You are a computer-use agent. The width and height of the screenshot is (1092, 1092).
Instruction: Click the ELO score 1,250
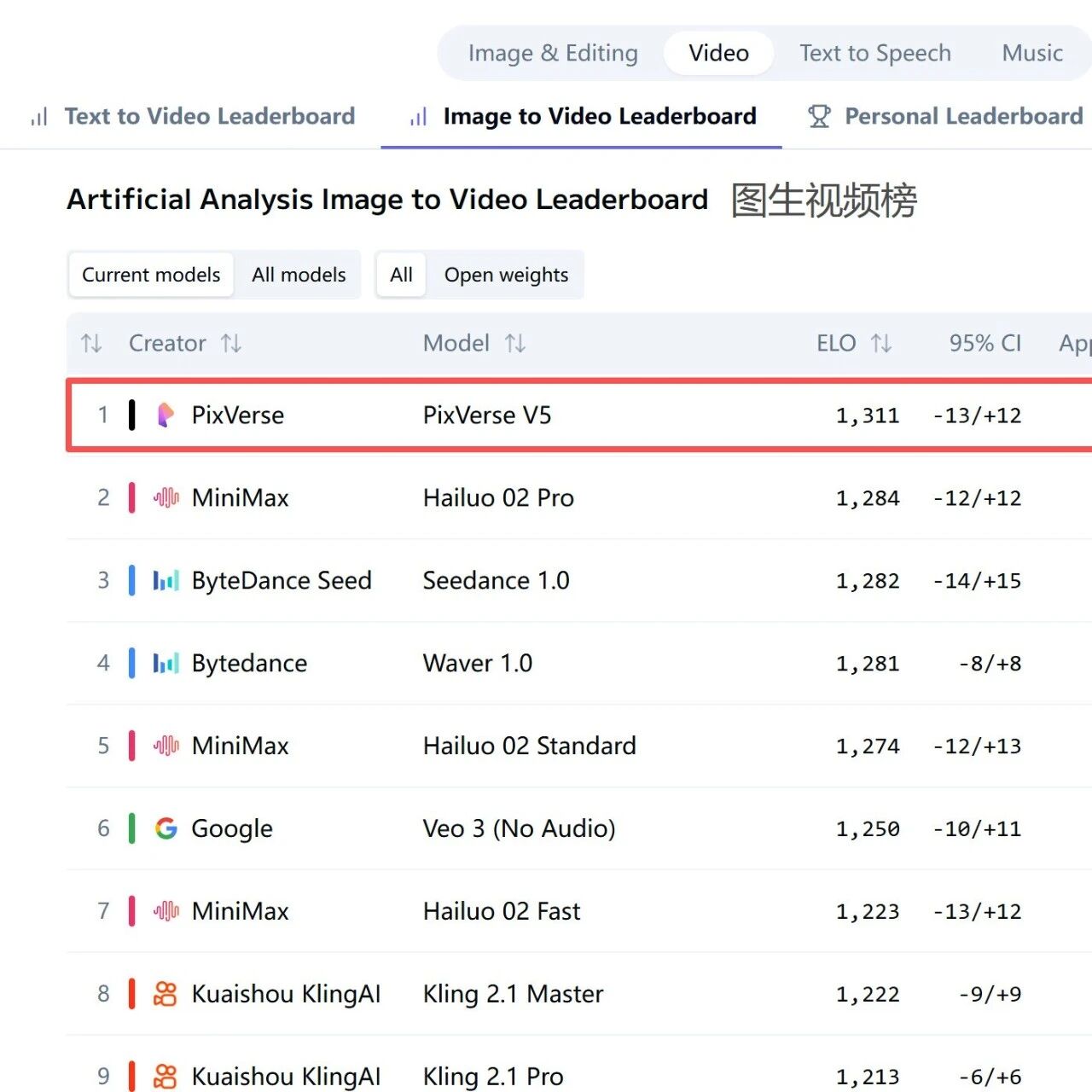click(x=868, y=829)
